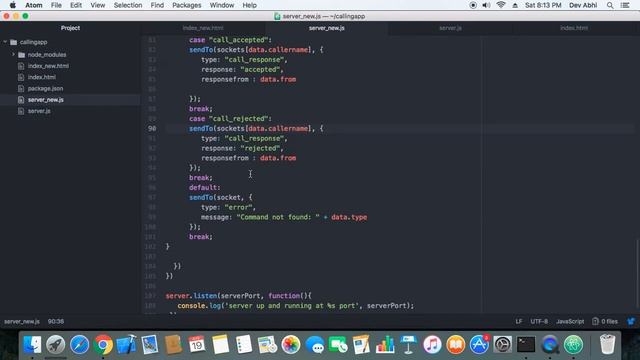Image resolution: width=640 pixels, height=360 pixels.
Task: Open the Packages menu
Action: click(187, 5)
